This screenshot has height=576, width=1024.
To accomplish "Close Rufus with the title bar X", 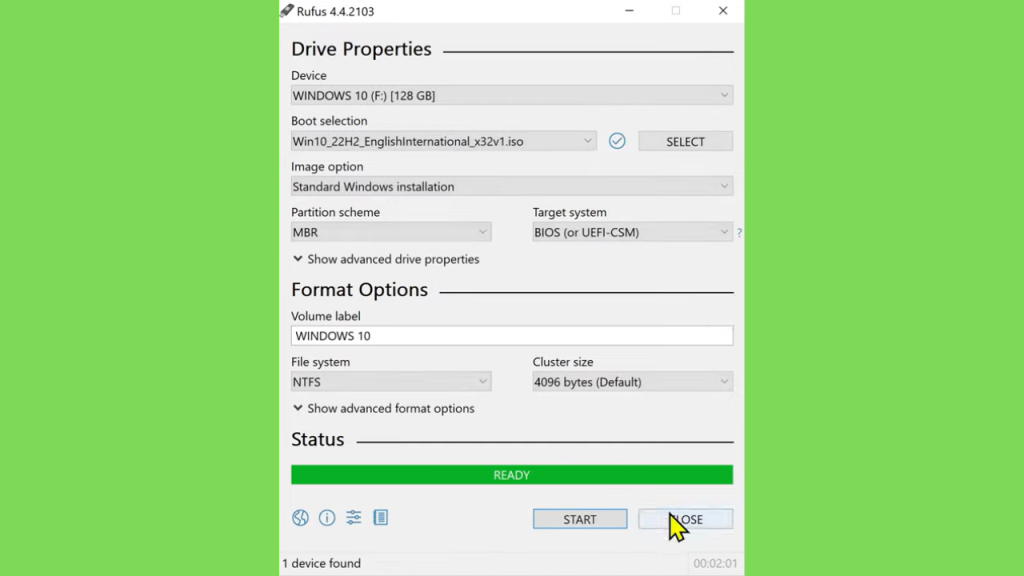I will (723, 11).
